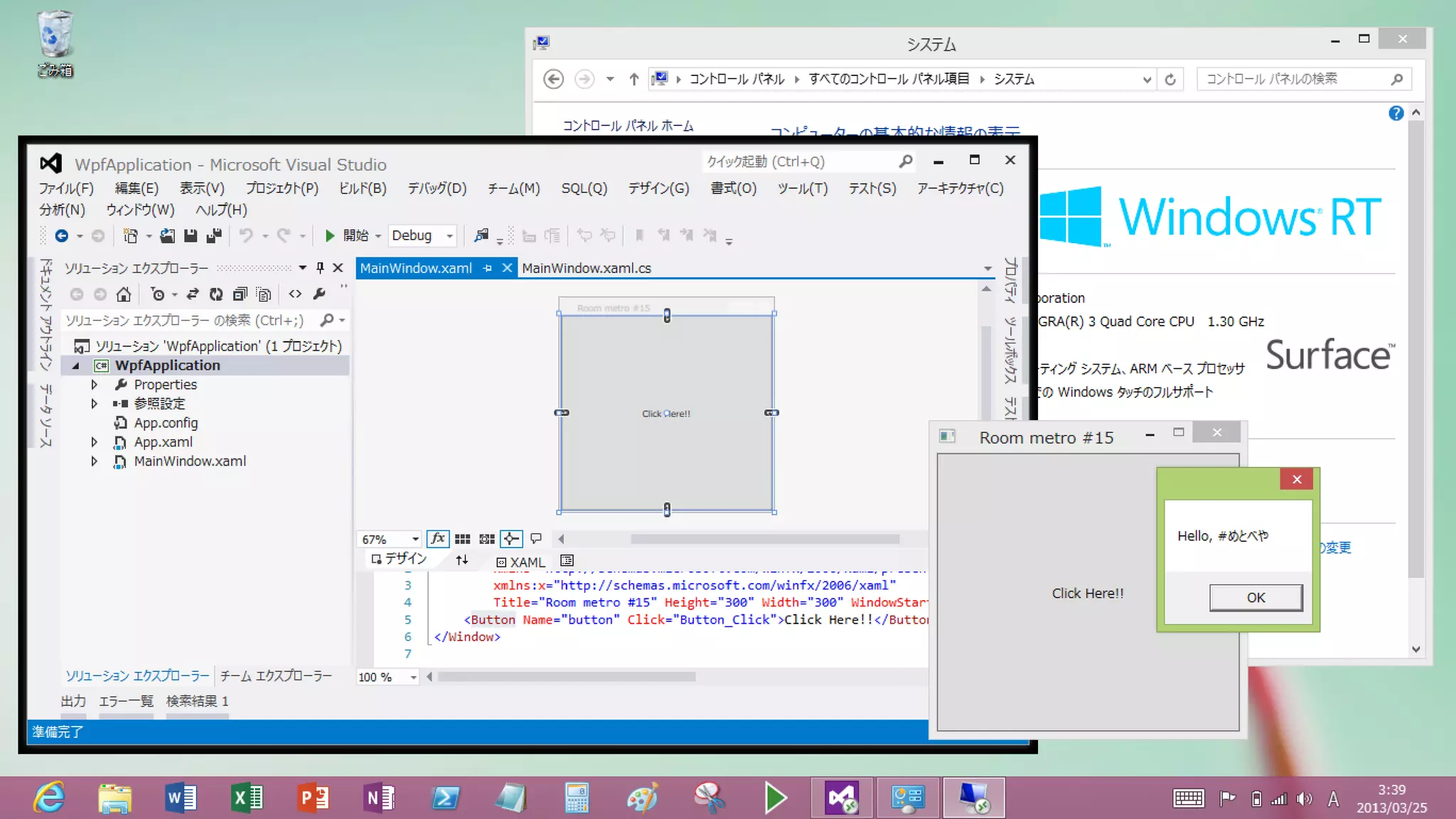Screen dimensions: 1456x819
Task: Toggle pin on MainWindow.xaml tab
Action: click(x=487, y=268)
